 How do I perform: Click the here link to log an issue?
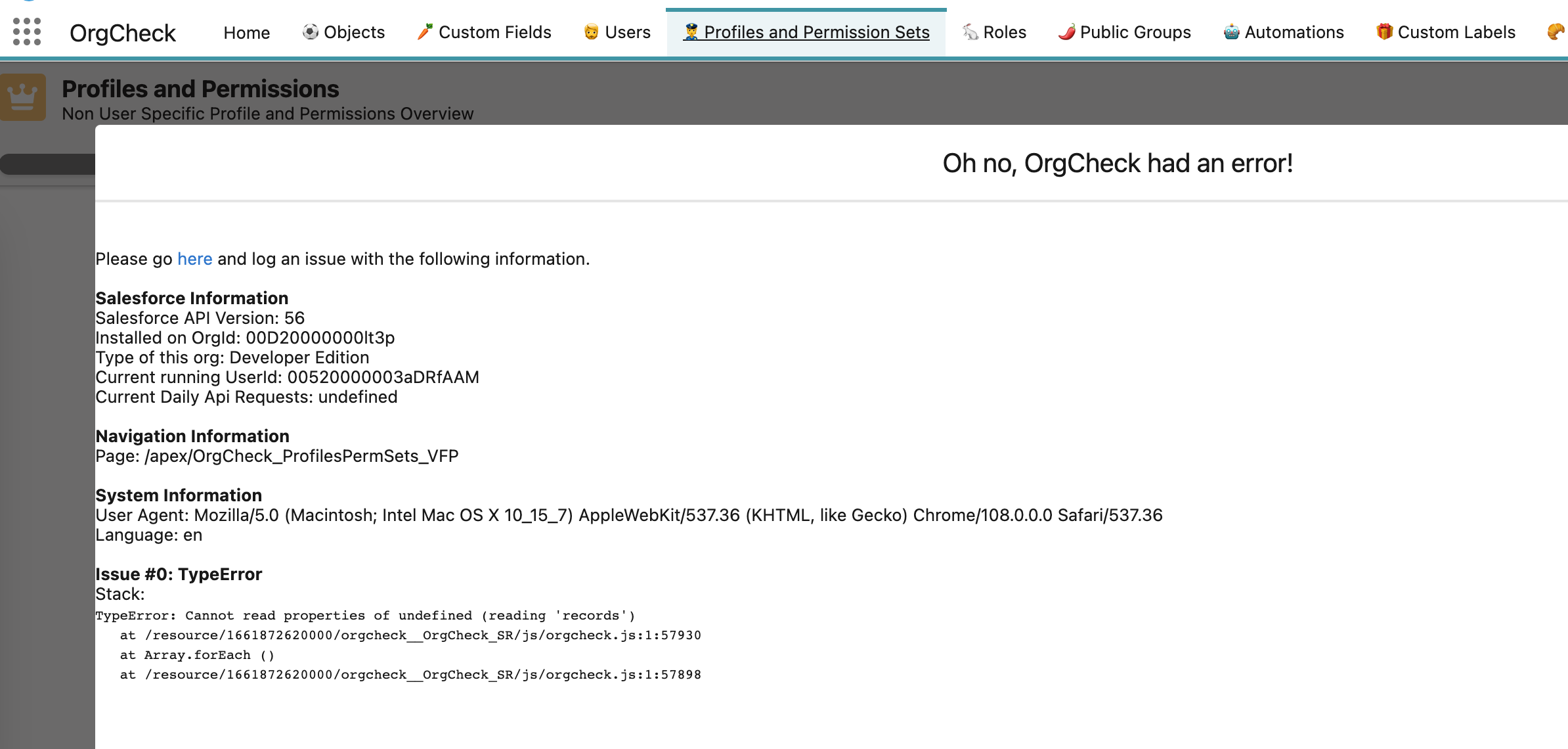pos(194,258)
